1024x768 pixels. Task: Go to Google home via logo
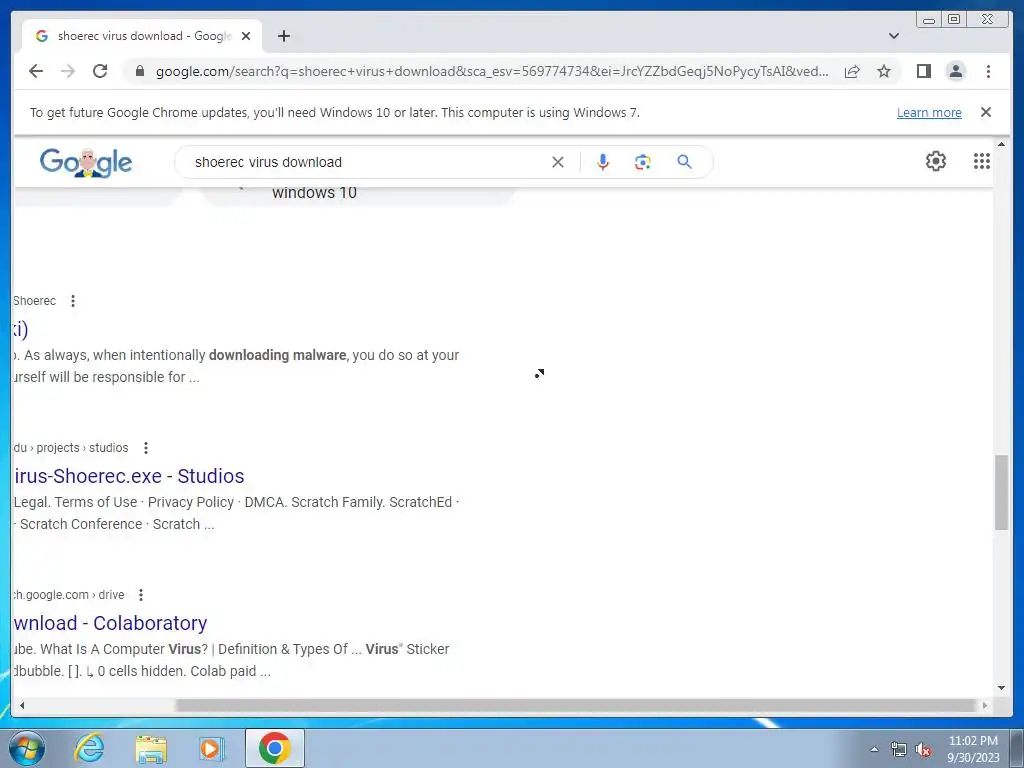[86, 162]
